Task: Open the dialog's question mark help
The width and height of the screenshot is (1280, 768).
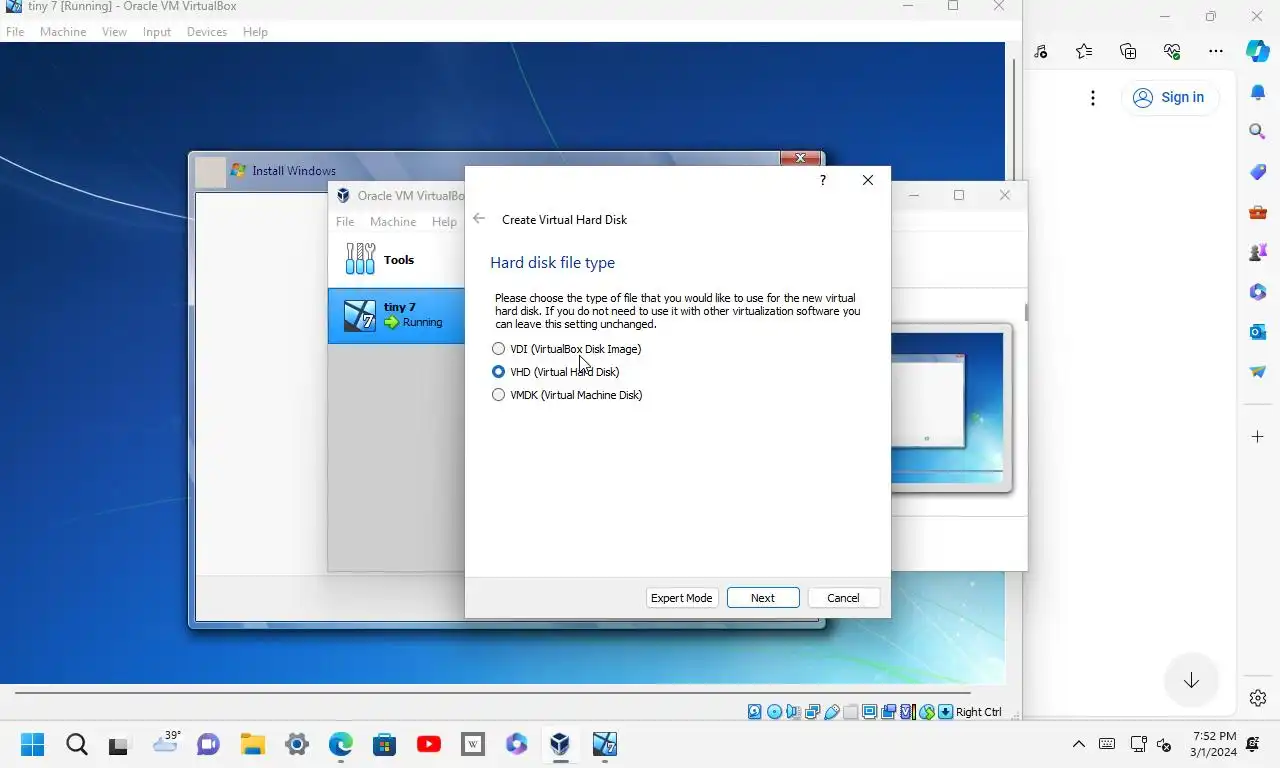Action: pyautogui.click(x=823, y=180)
